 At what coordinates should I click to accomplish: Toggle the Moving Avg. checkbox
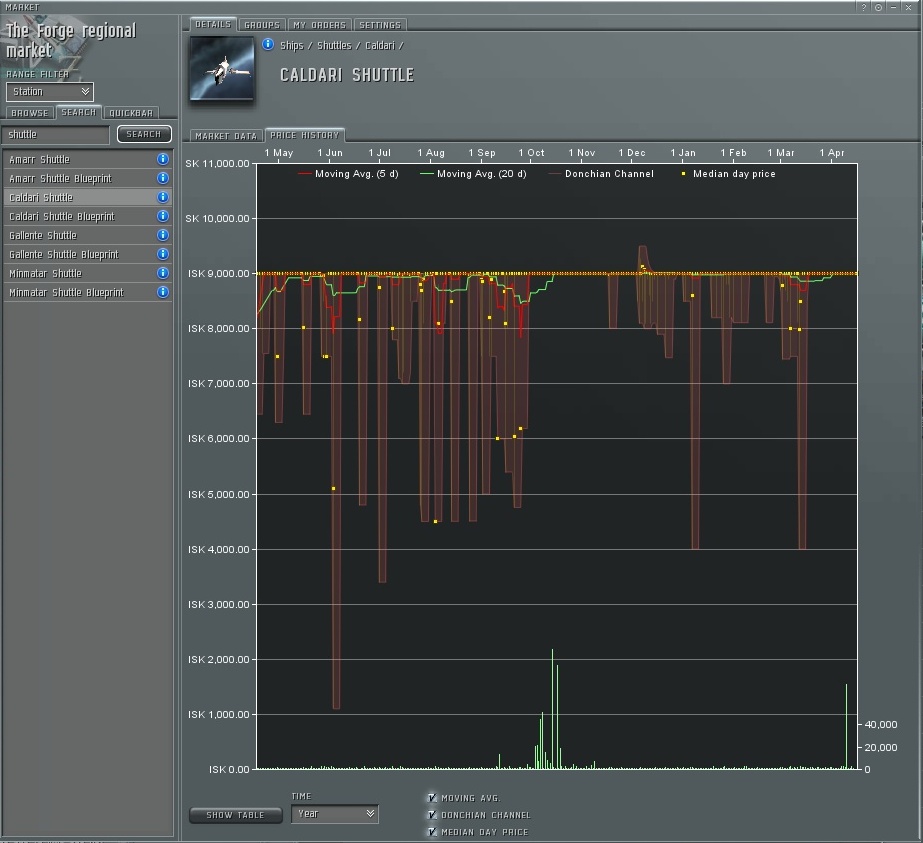tap(432, 798)
